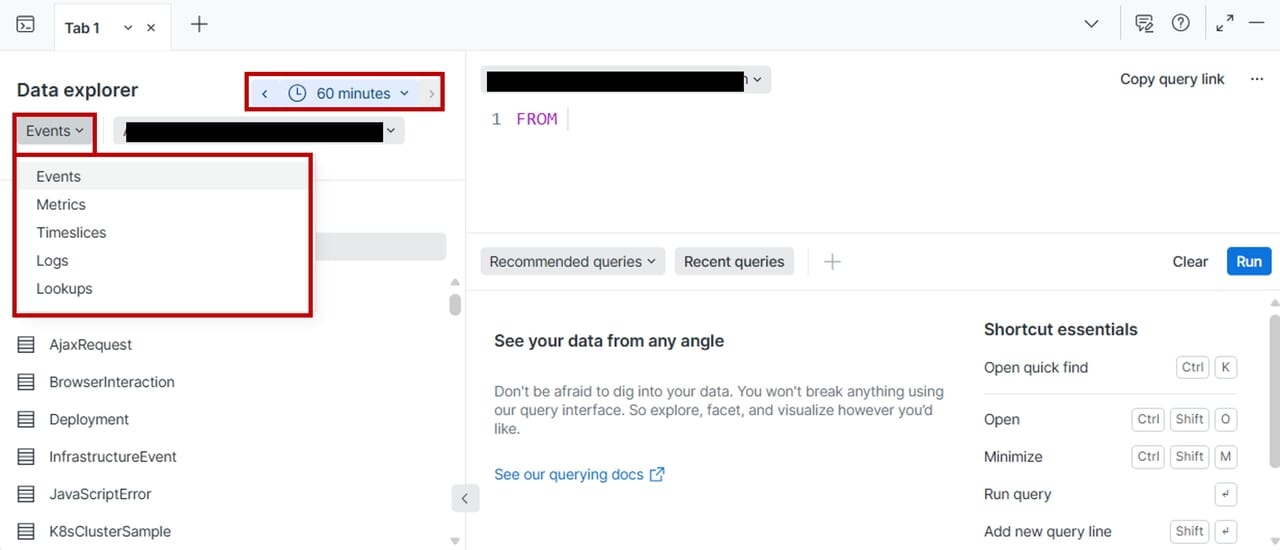Close Tab 1

click(151, 28)
